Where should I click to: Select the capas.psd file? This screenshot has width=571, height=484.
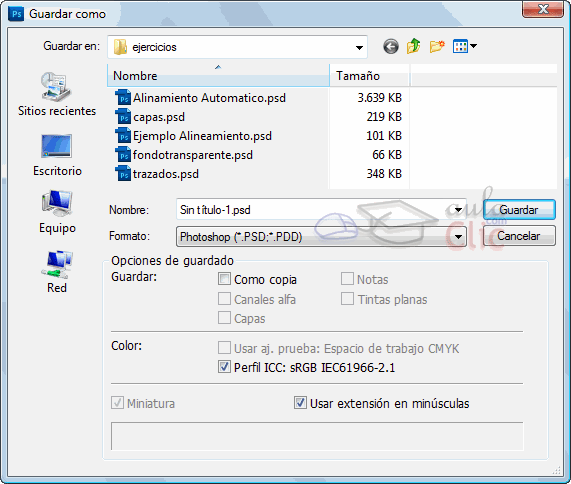(x=150, y=117)
